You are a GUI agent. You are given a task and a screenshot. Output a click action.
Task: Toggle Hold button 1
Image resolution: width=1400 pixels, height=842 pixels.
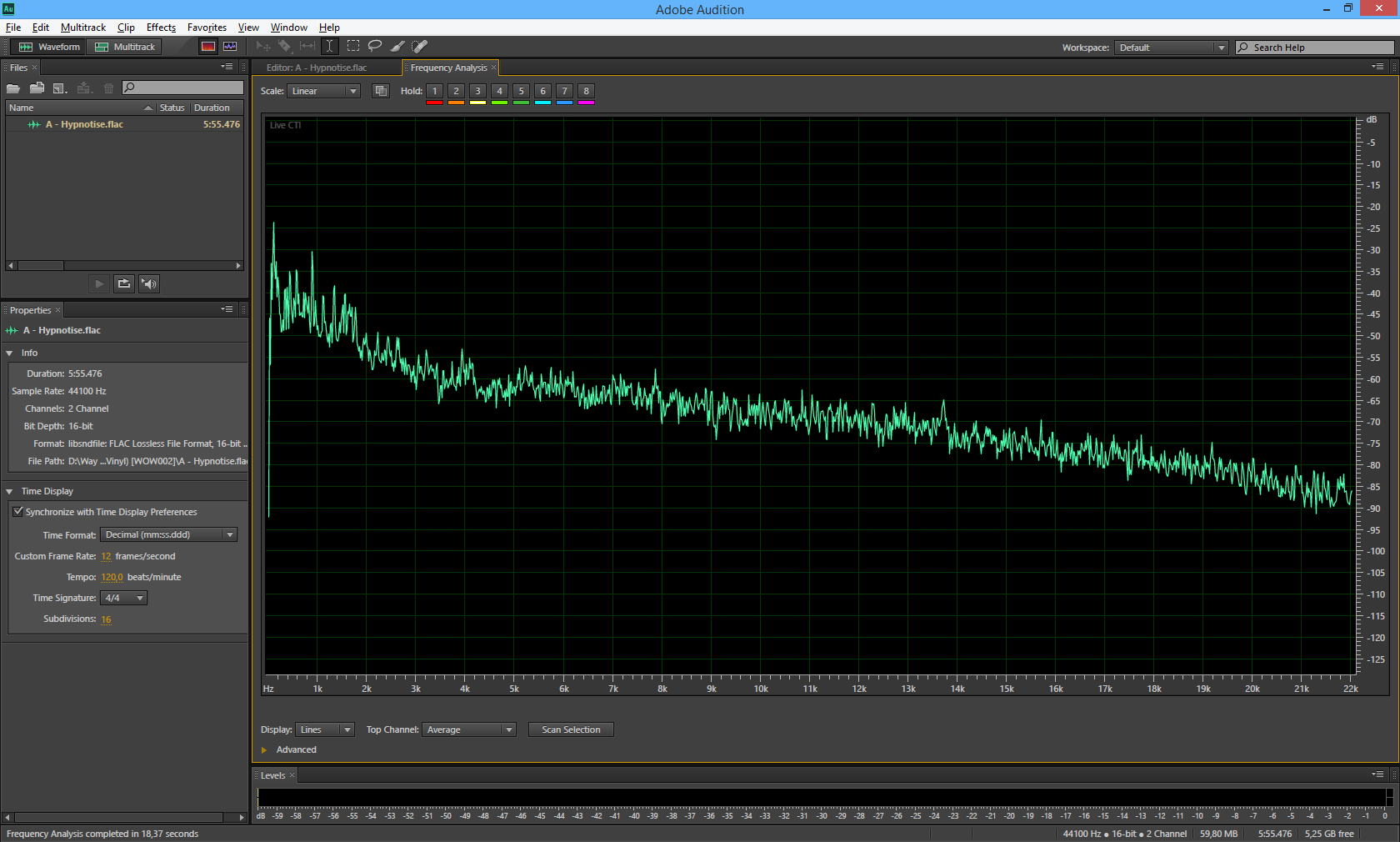click(x=434, y=91)
